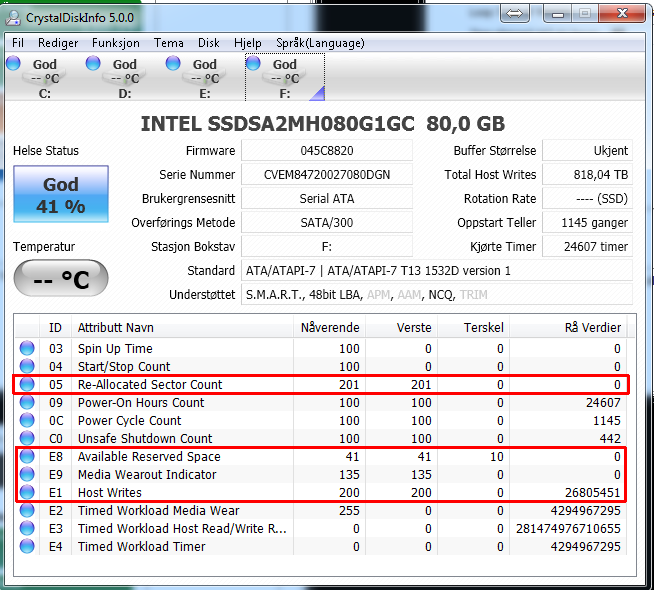Click the temperature -- °C indicator
654x590 pixels.
point(61,278)
